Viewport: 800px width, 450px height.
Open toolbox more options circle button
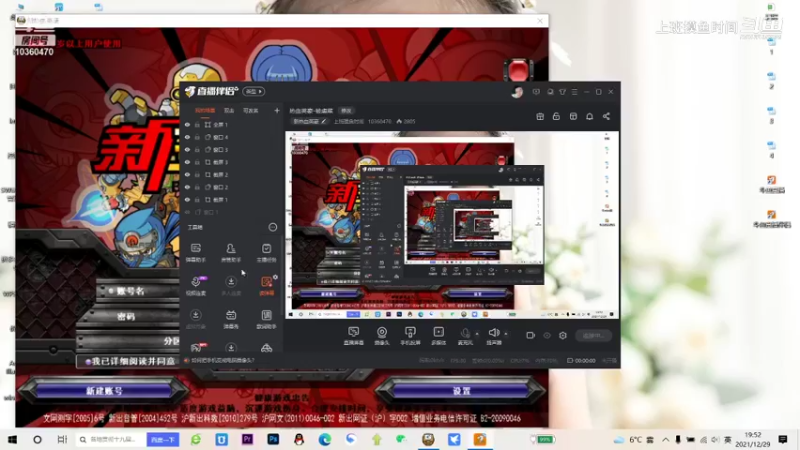tap(273, 227)
